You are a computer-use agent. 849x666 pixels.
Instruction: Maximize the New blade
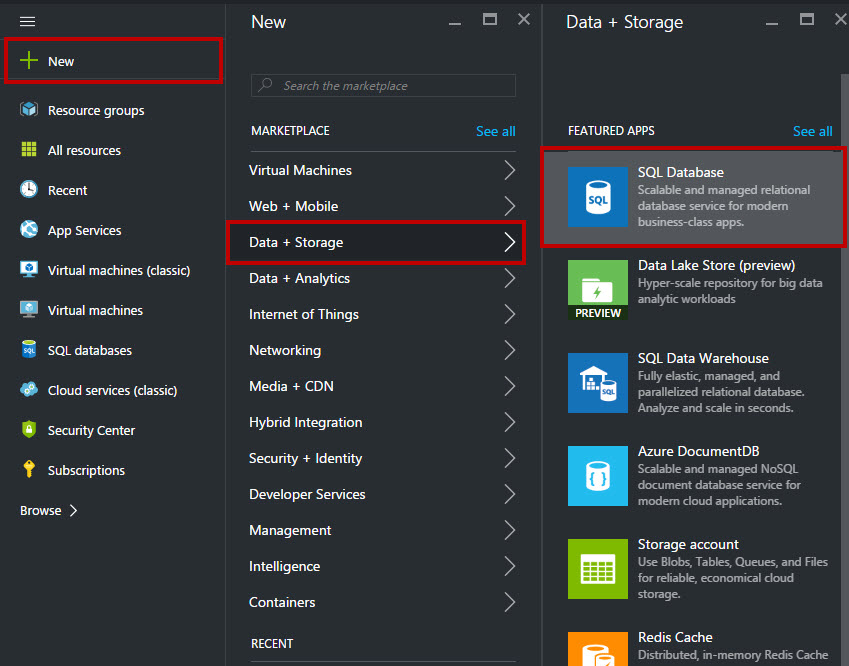click(x=489, y=19)
